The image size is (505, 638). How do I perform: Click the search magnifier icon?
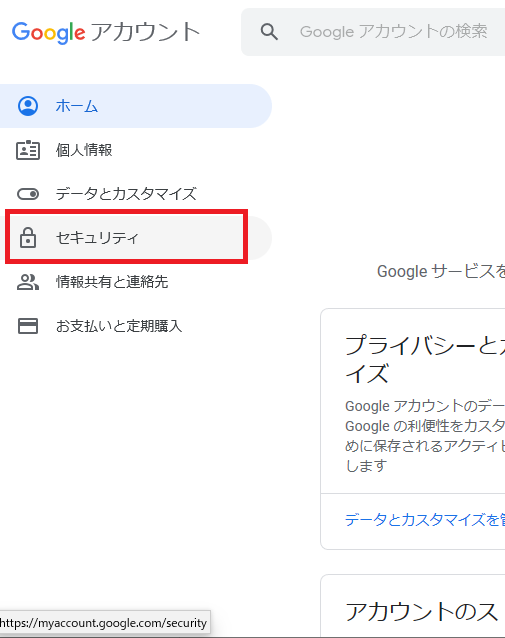click(x=269, y=32)
